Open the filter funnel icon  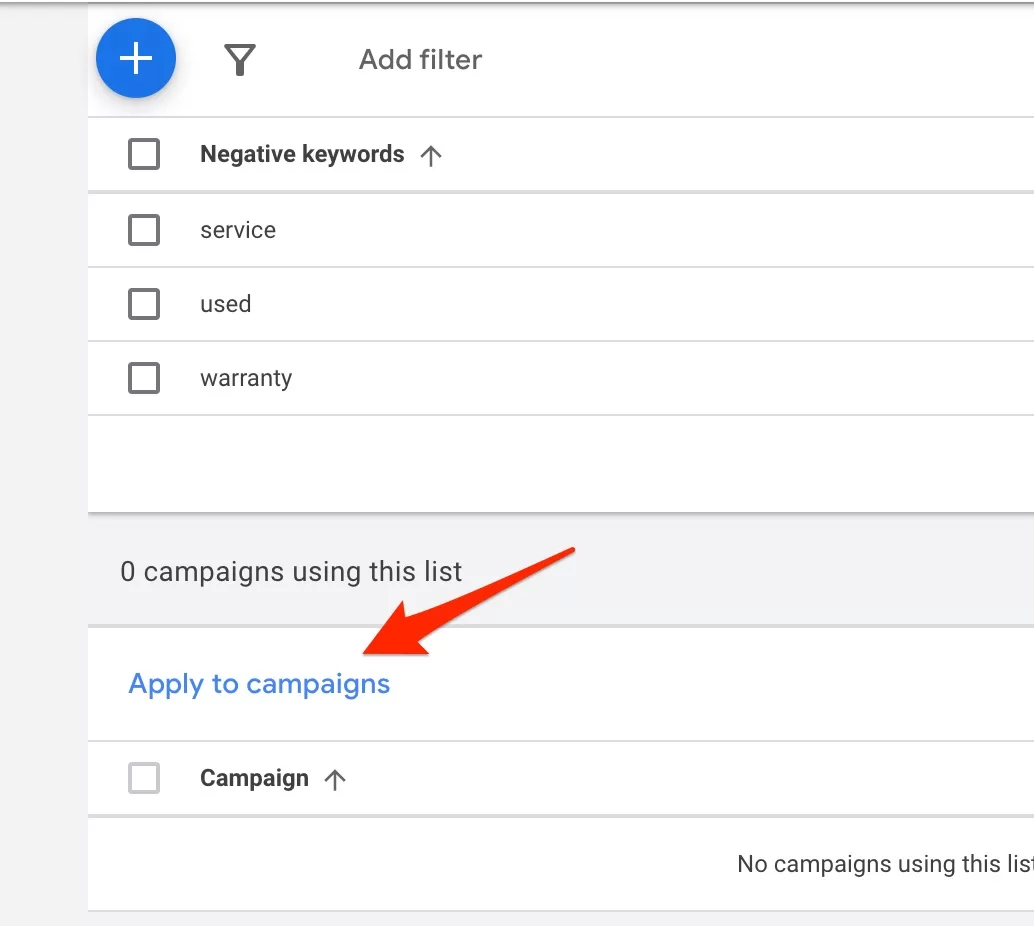(239, 60)
